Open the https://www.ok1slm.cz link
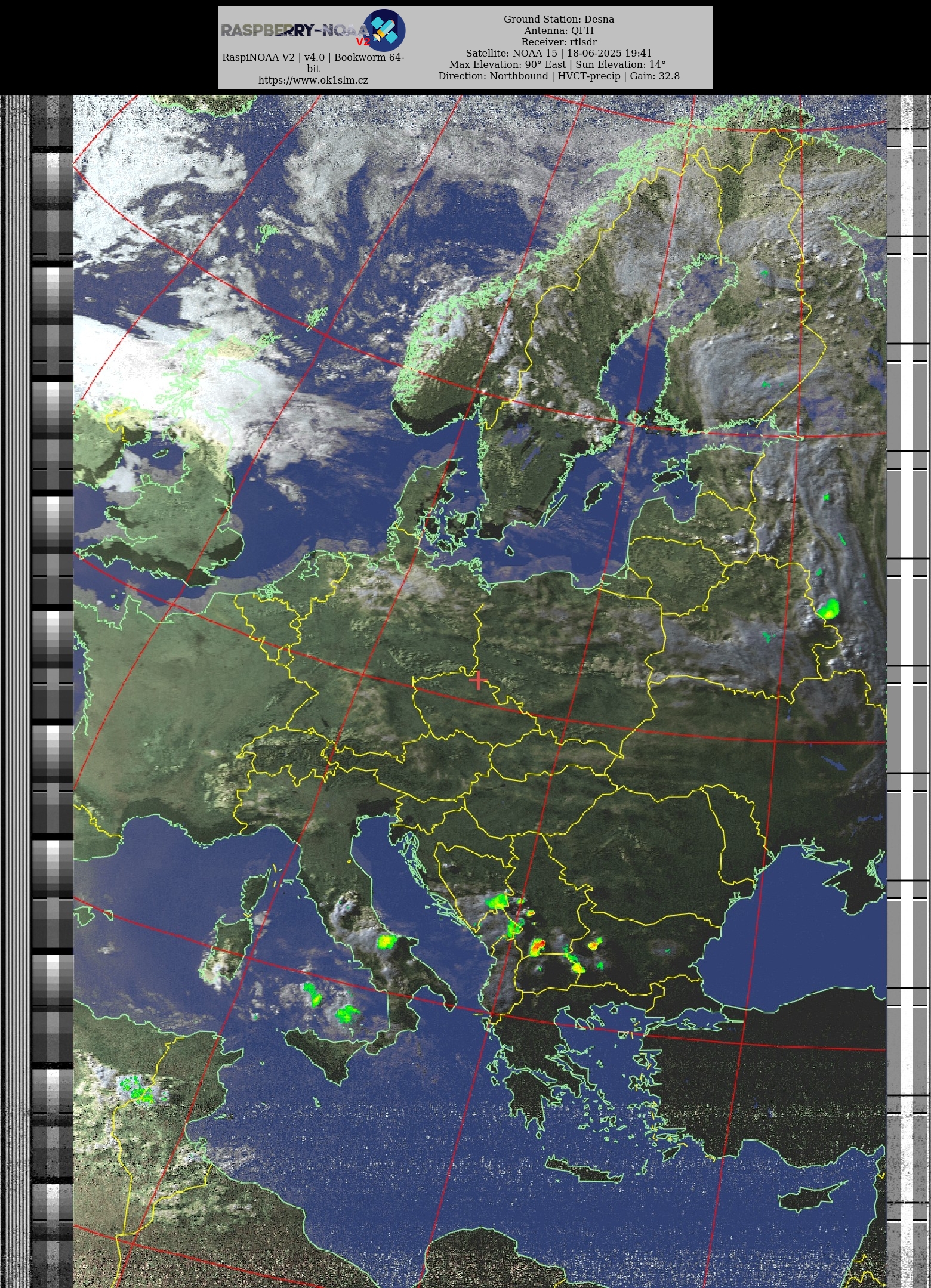 (x=313, y=80)
